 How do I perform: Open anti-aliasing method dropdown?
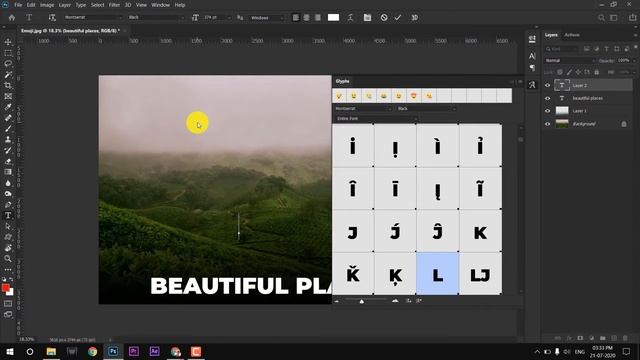pos(267,18)
